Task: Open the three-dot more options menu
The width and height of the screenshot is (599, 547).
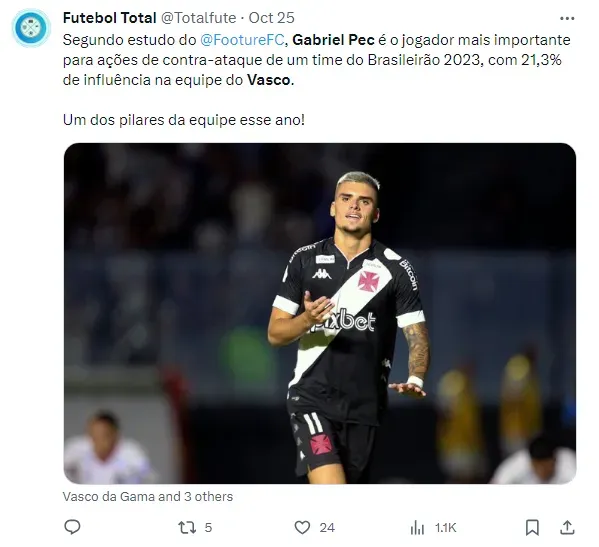Action: 567,18
